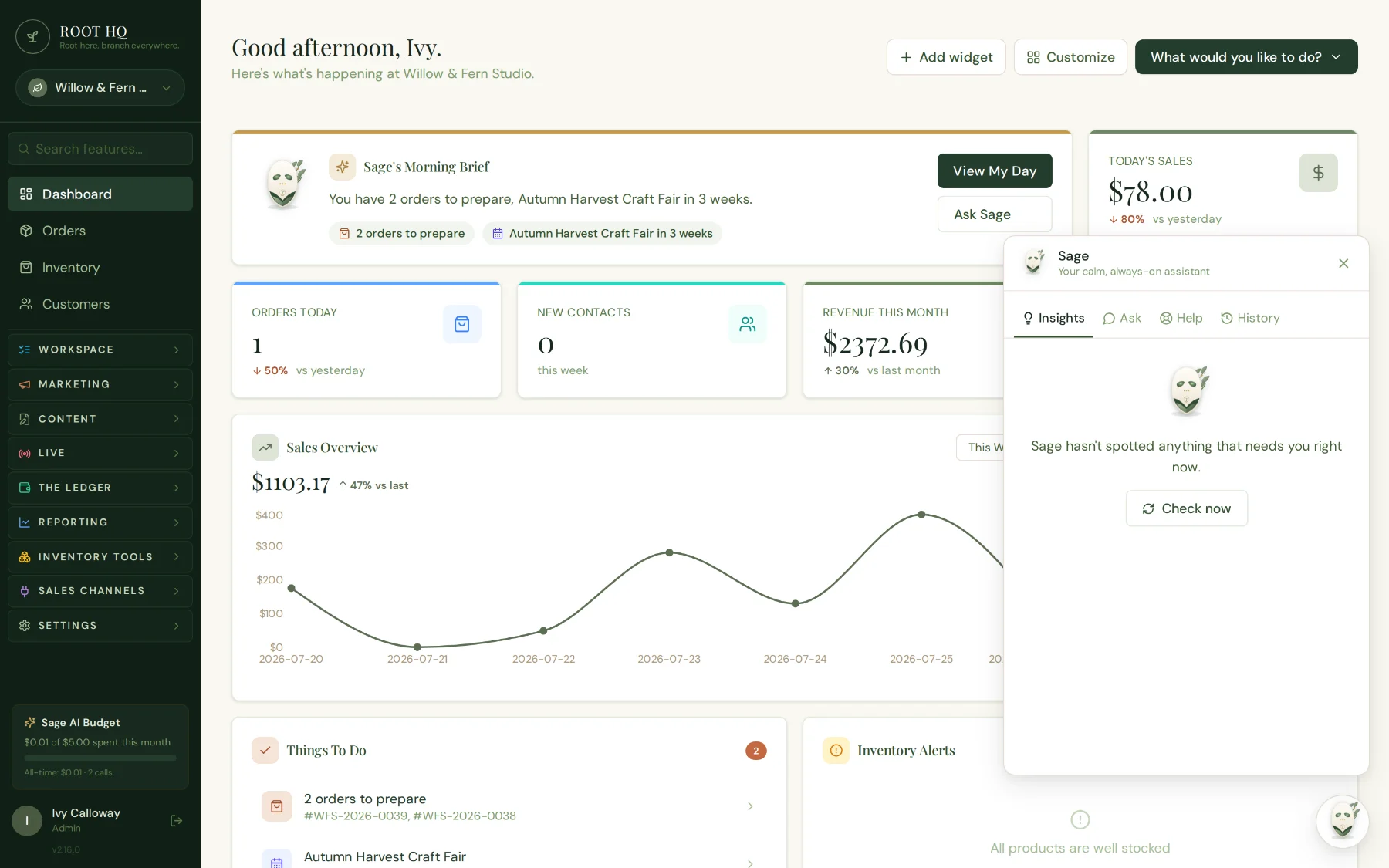Image resolution: width=1389 pixels, height=868 pixels.
Task: Expand the Reporting menu group
Action: pyautogui.click(x=100, y=522)
